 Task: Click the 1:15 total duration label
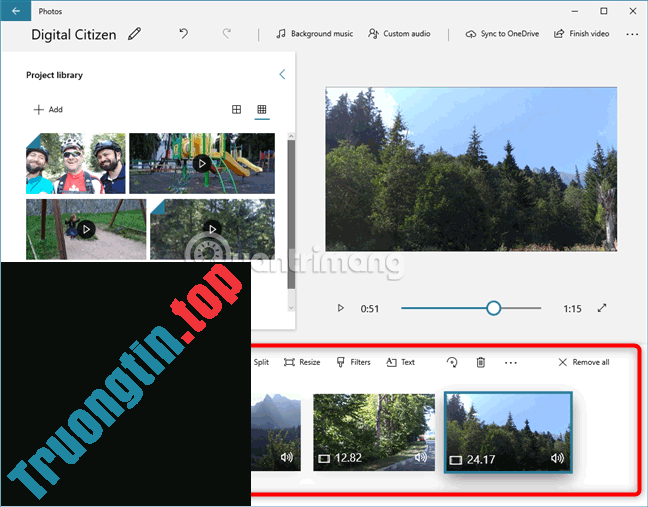[572, 309]
